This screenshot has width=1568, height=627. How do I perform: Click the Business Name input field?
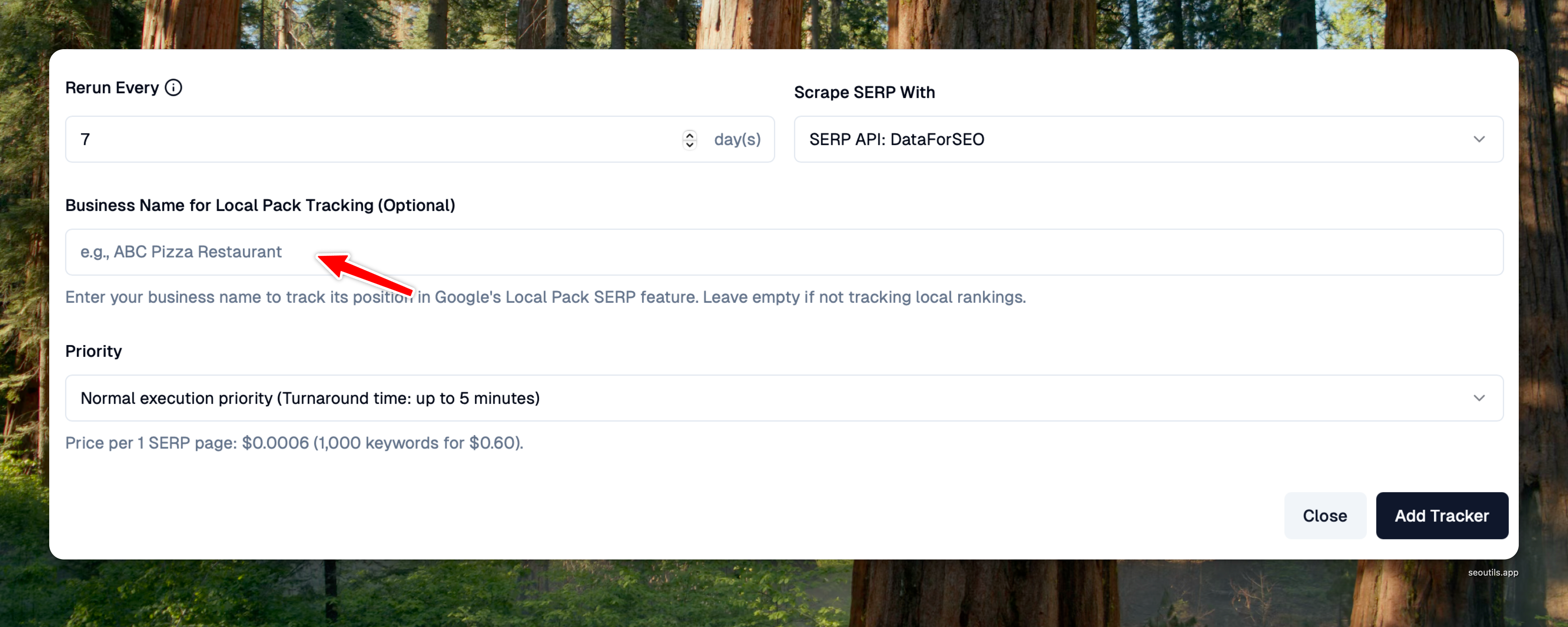click(x=784, y=252)
